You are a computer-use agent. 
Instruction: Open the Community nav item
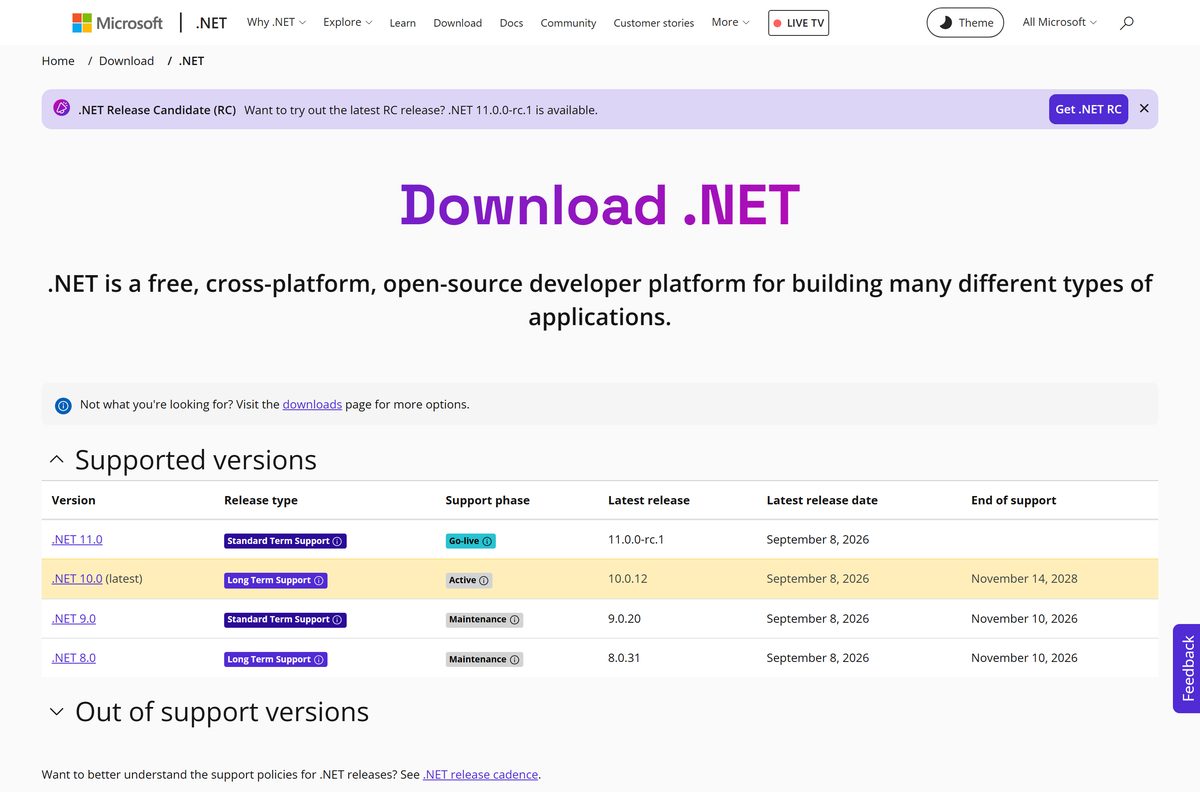tap(568, 23)
